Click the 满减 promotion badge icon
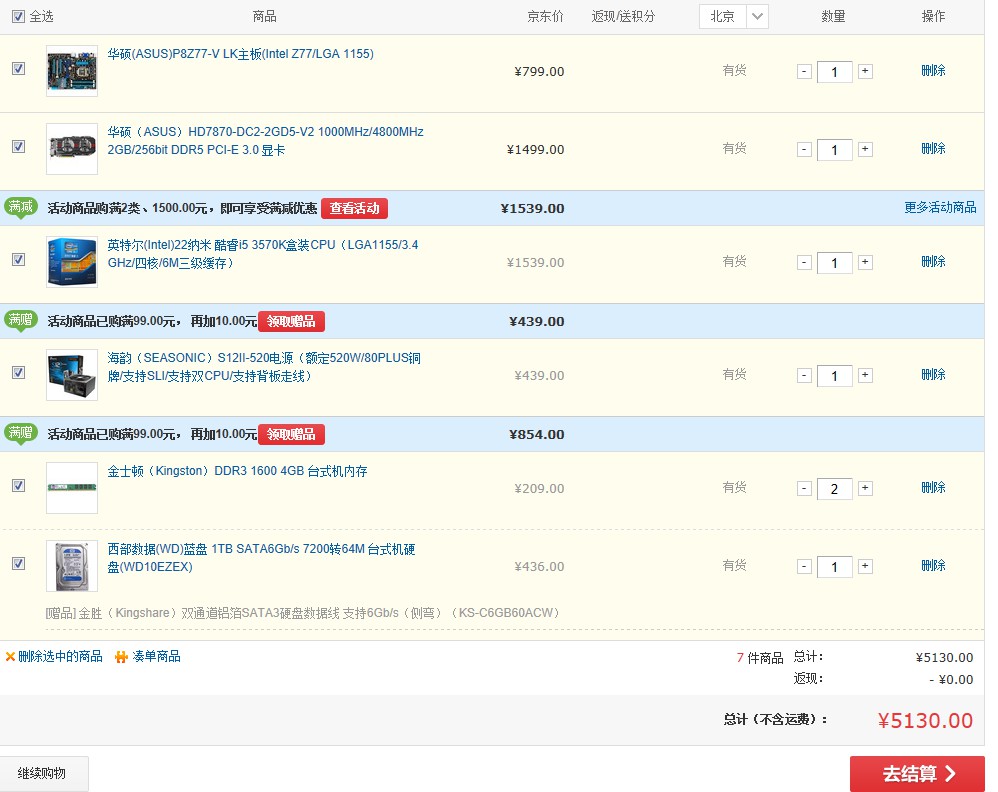 21,208
